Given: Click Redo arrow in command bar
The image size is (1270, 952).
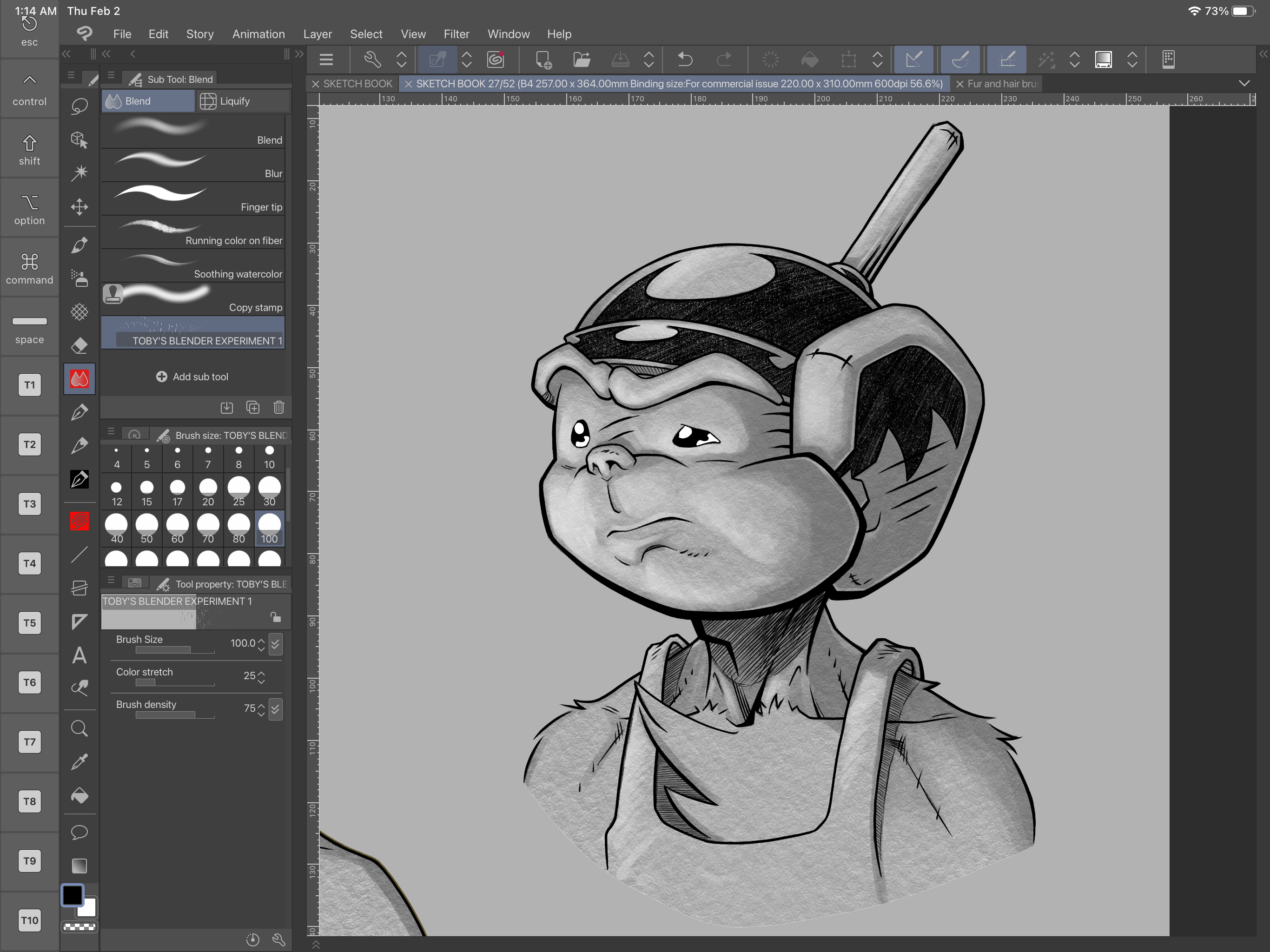Looking at the screenshot, I should [724, 59].
